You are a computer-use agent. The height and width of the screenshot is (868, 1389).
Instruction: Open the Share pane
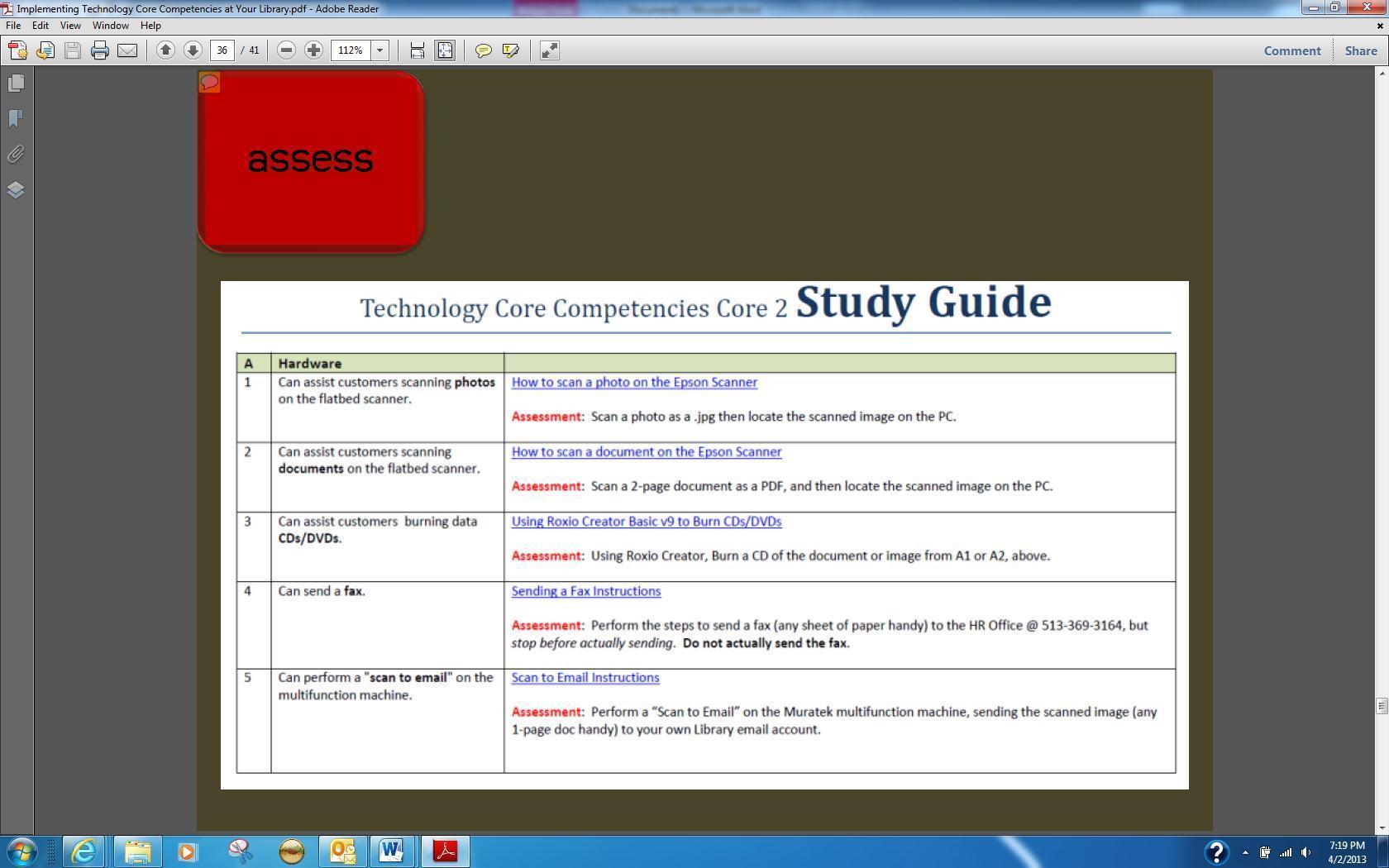[x=1361, y=50]
